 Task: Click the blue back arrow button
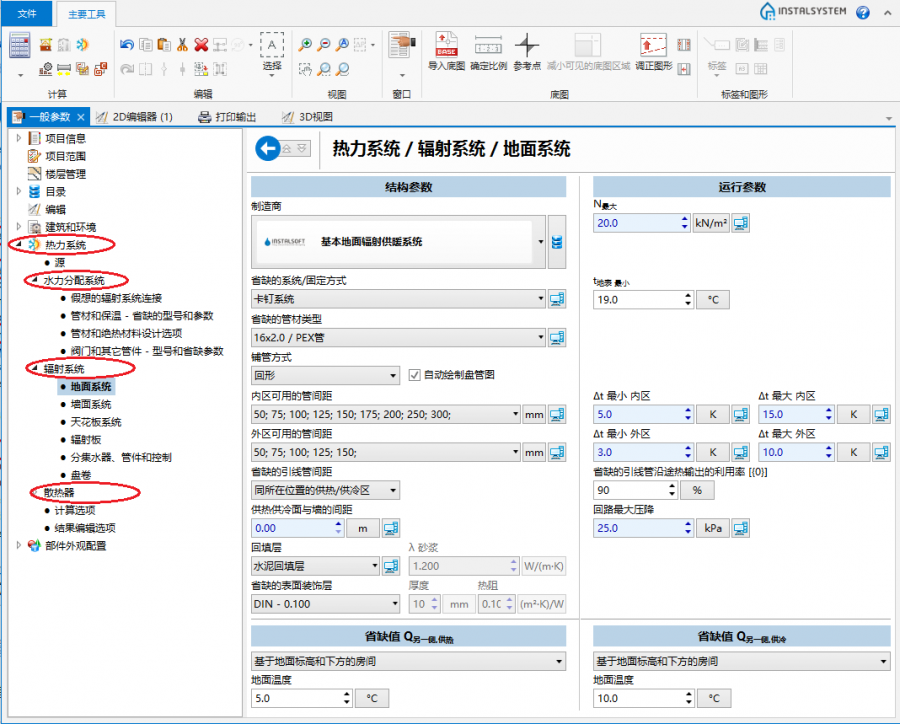coord(267,148)
